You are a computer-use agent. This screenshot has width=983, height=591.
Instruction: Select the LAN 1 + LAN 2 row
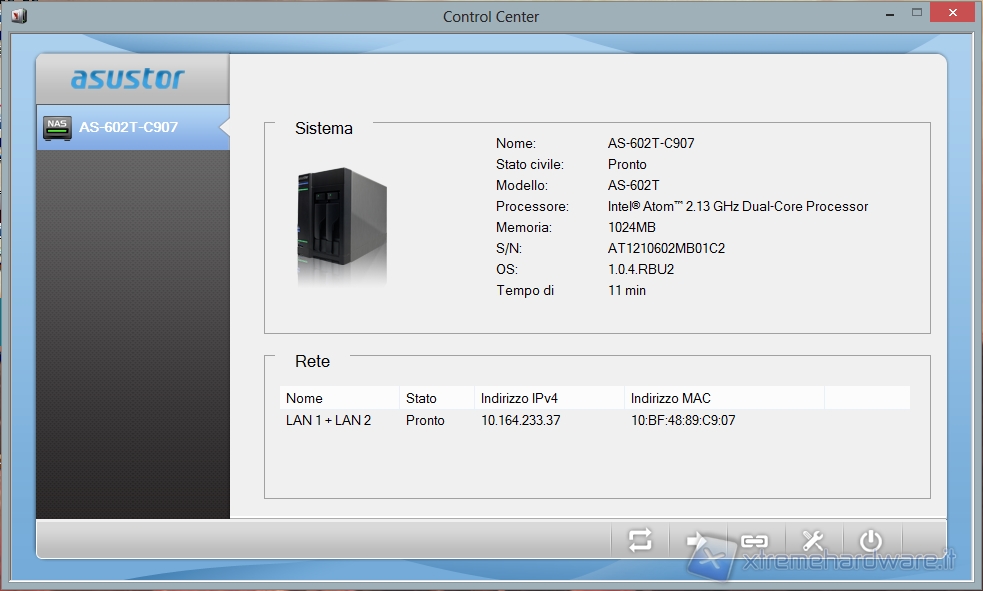[x=329, y=421]
